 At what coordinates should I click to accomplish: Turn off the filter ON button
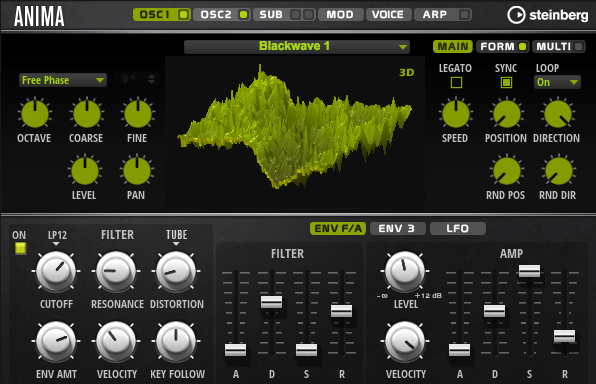point(20,248)
